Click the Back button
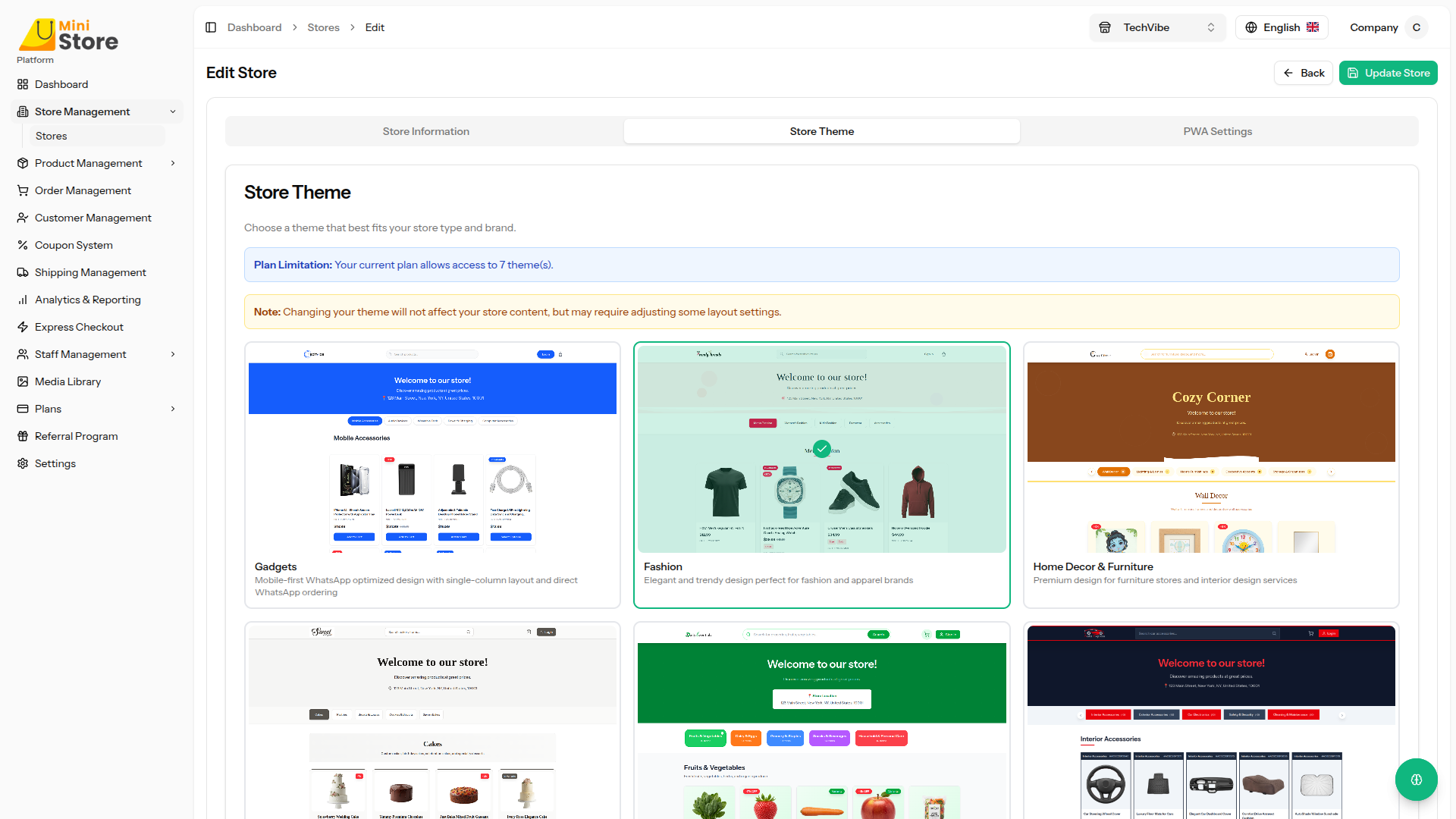This screenshot has height=819, width=1456. [1303, 73]
